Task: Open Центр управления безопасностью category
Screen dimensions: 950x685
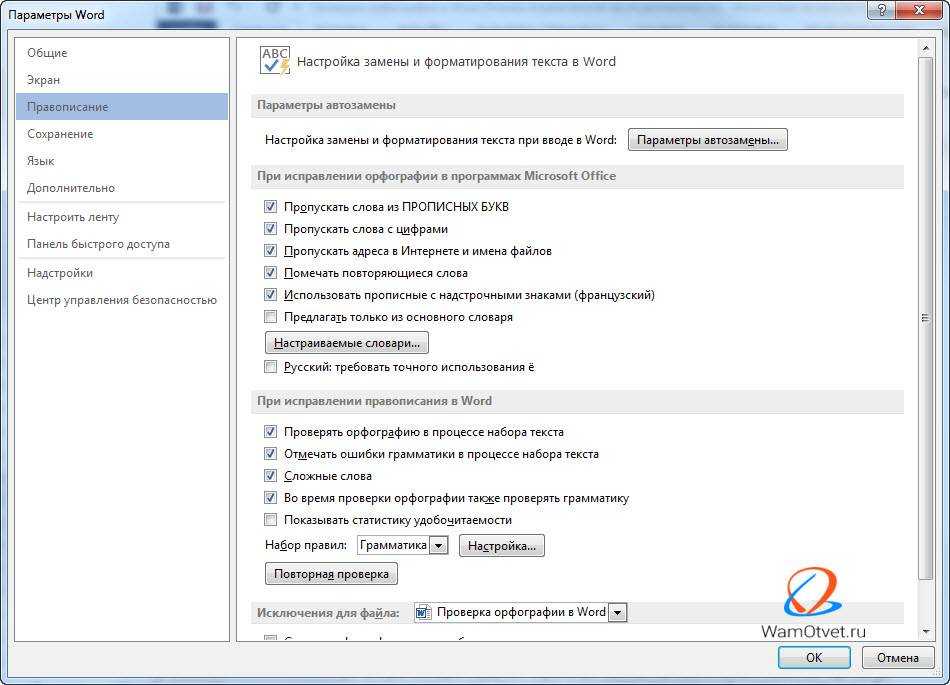Action: tap(122, 300)
